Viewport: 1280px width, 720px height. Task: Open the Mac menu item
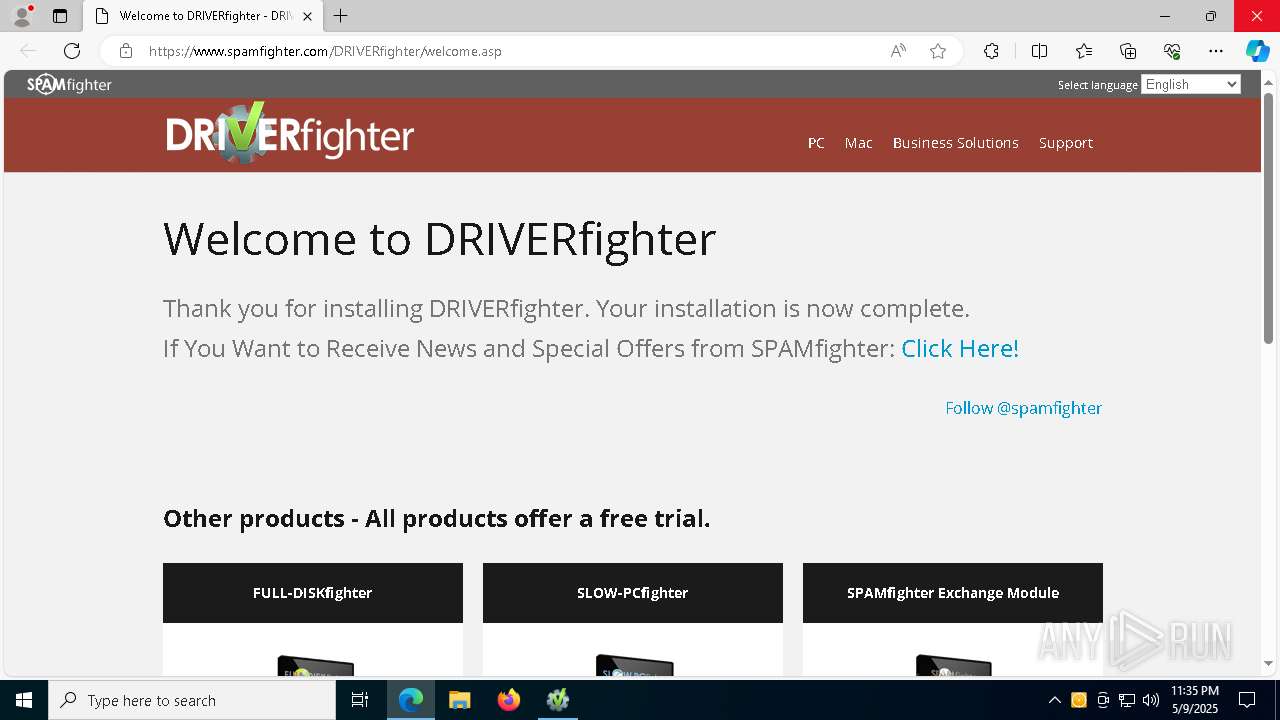(858, 143)
